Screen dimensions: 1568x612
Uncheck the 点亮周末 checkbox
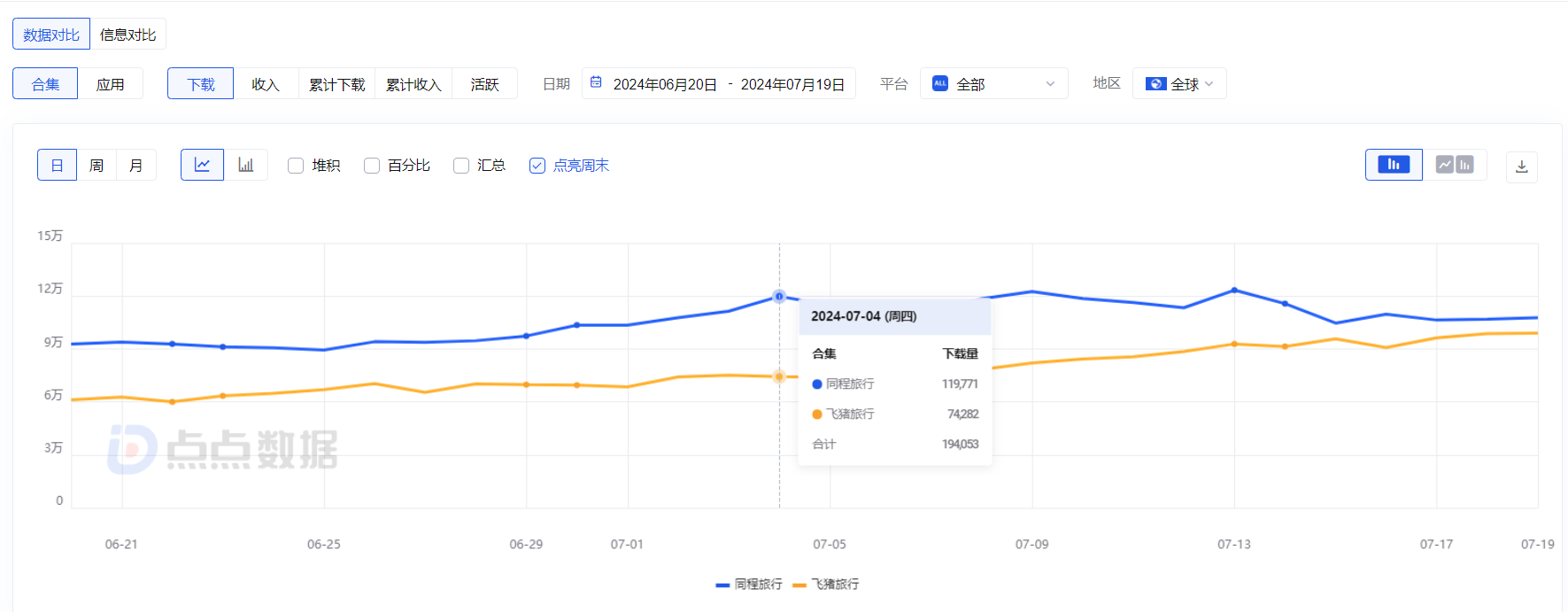[x=537, y=166]
